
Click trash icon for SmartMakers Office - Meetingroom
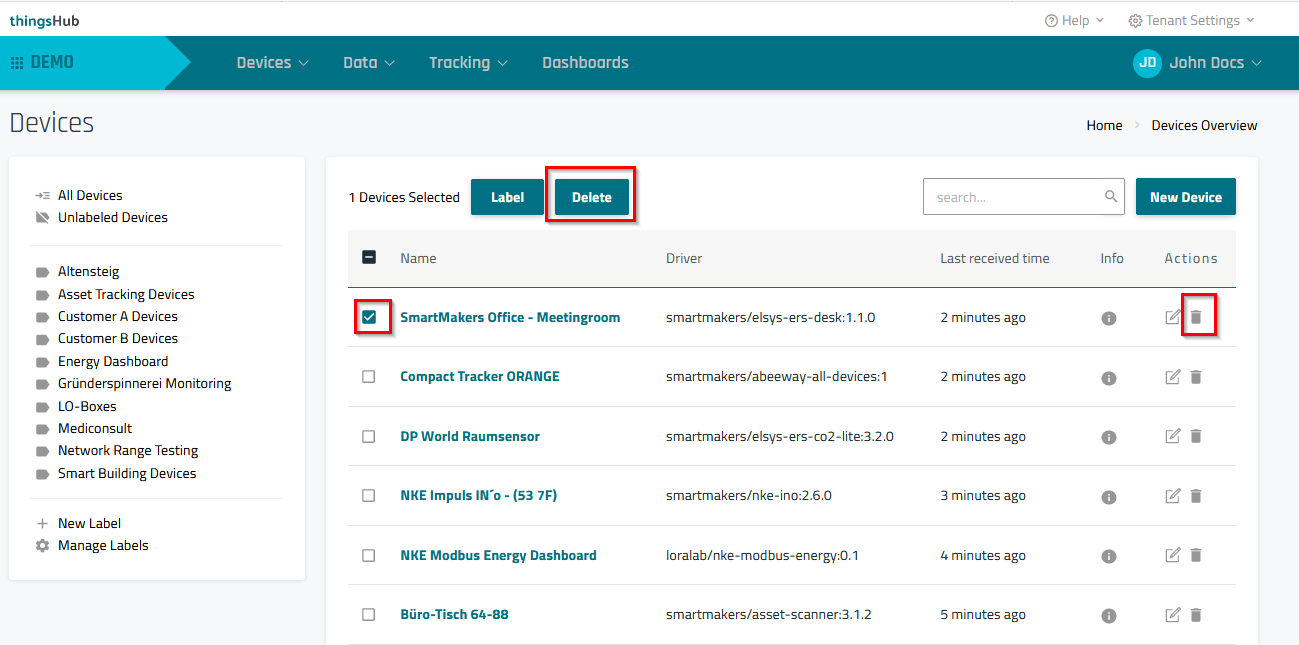[x=1196, y=318]
